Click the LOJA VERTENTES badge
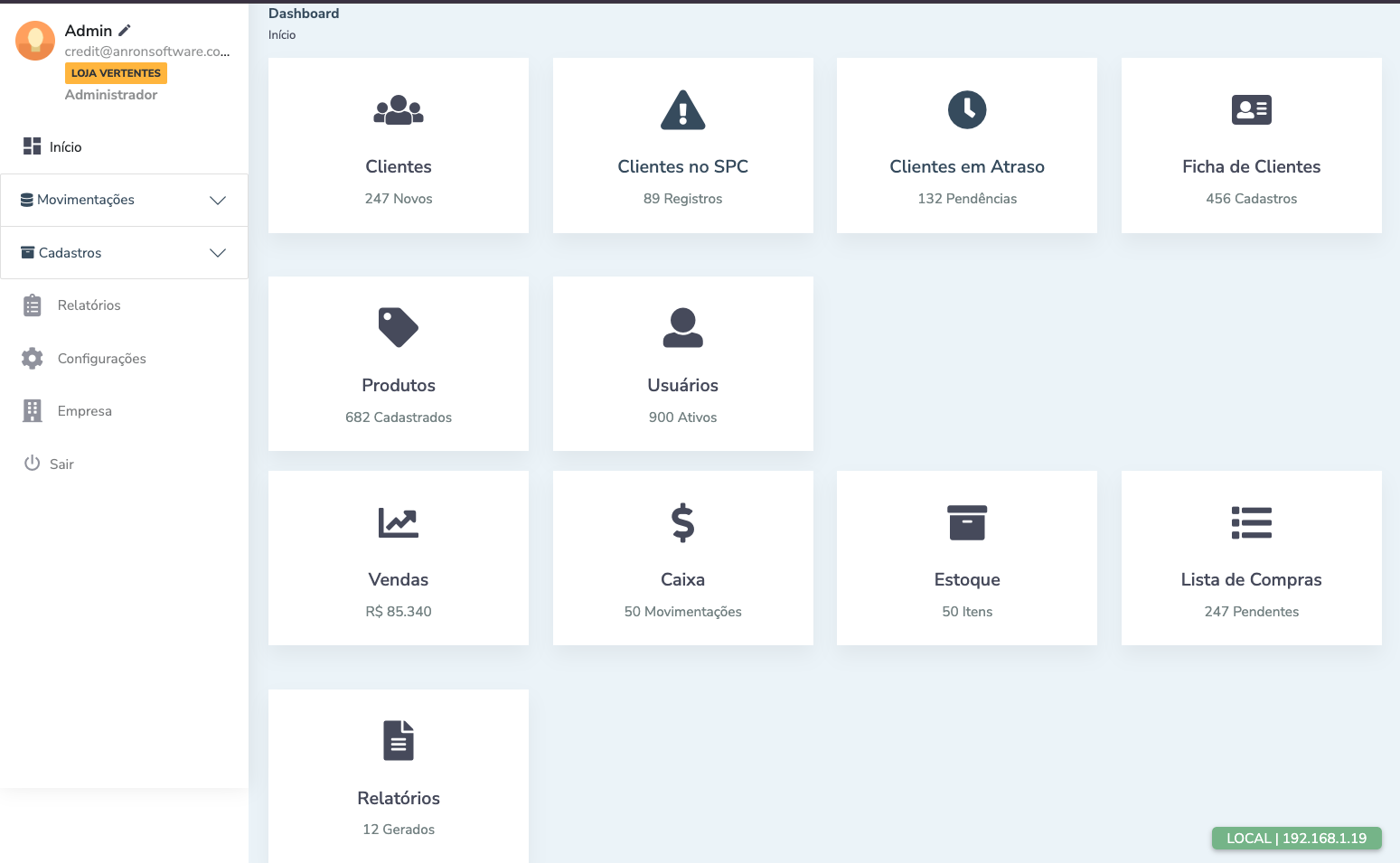 116,73
